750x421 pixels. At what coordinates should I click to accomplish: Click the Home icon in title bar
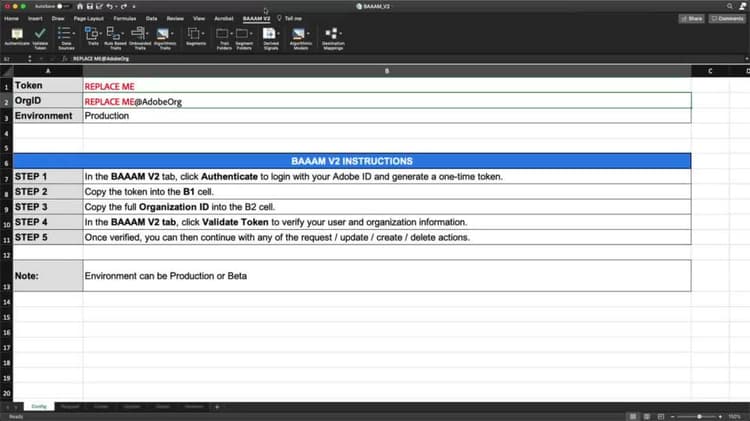(x=80, y=6)
